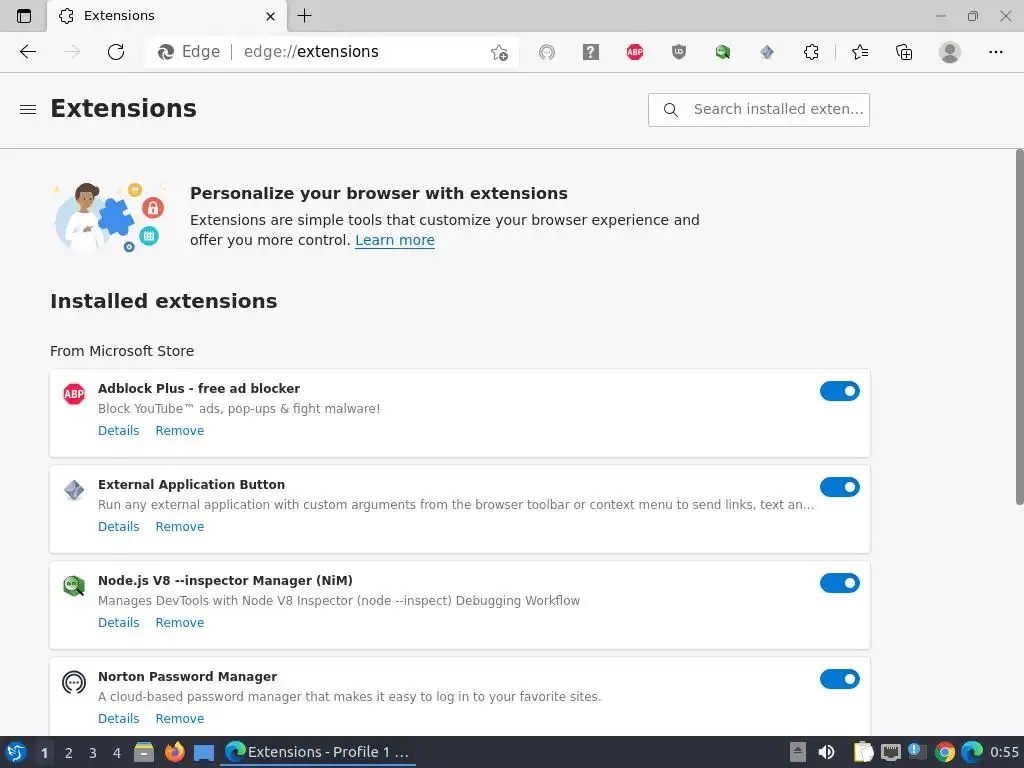Image resolution: width=1024 pixels, height=768 pixels.
Task: Open Details for Adblock Plus
Action: point(118,430)
